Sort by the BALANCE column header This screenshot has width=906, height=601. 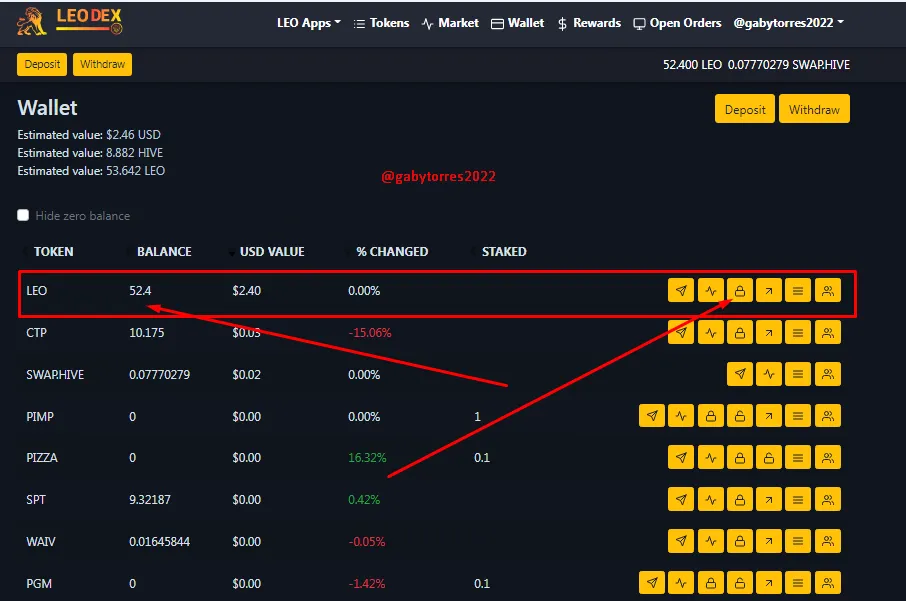tap(164, 251)
